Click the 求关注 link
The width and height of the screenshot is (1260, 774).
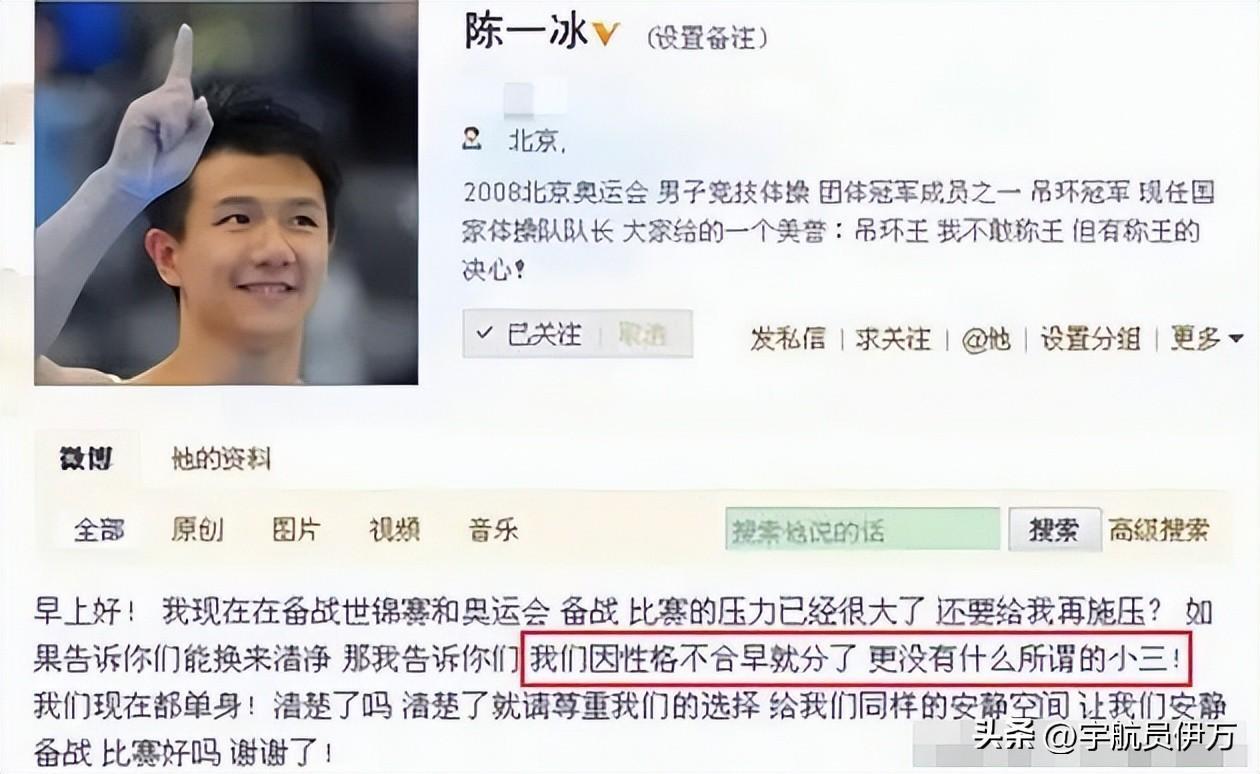coord(893,338)
